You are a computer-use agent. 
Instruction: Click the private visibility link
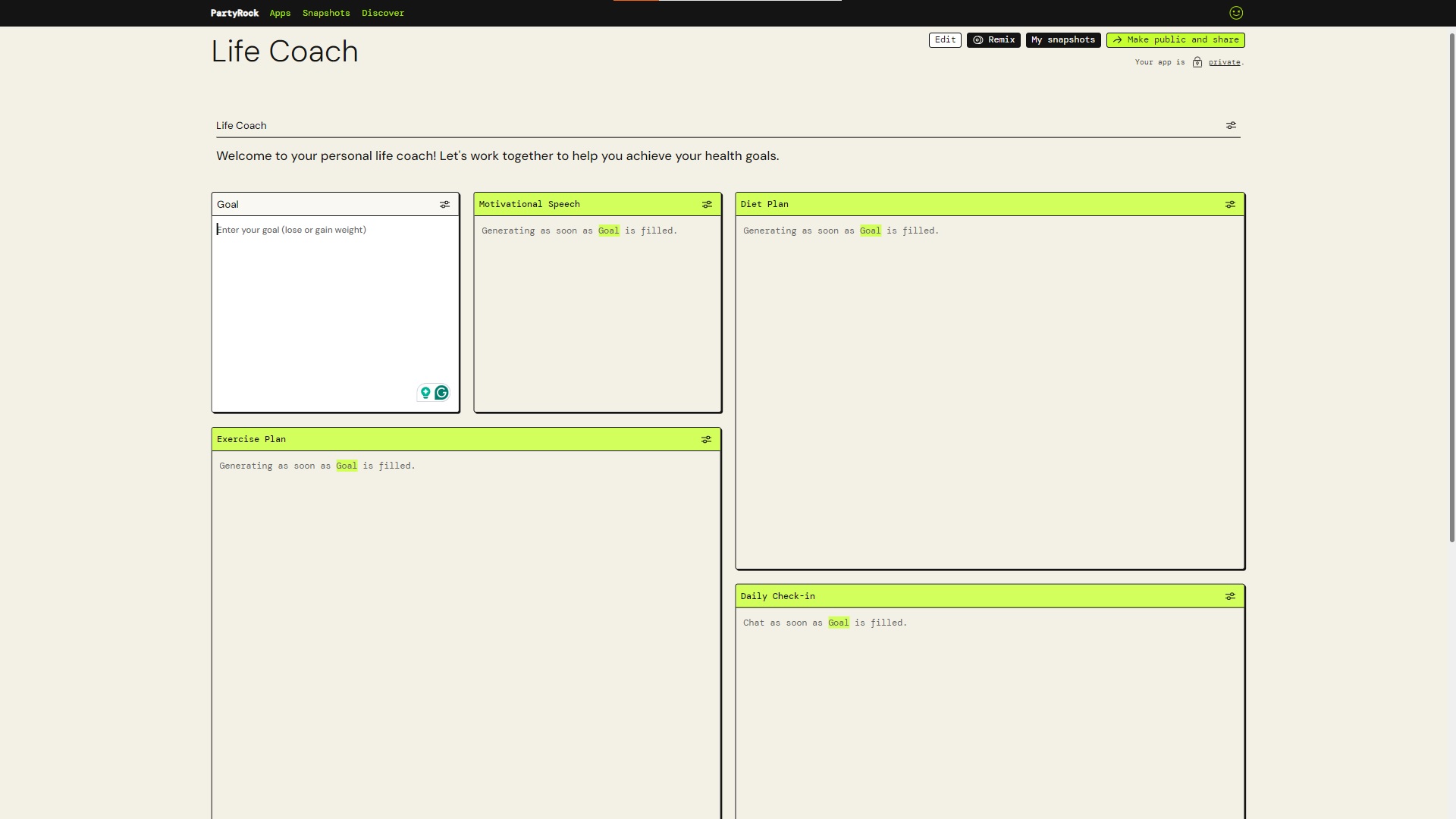(x=1224, y=62)
